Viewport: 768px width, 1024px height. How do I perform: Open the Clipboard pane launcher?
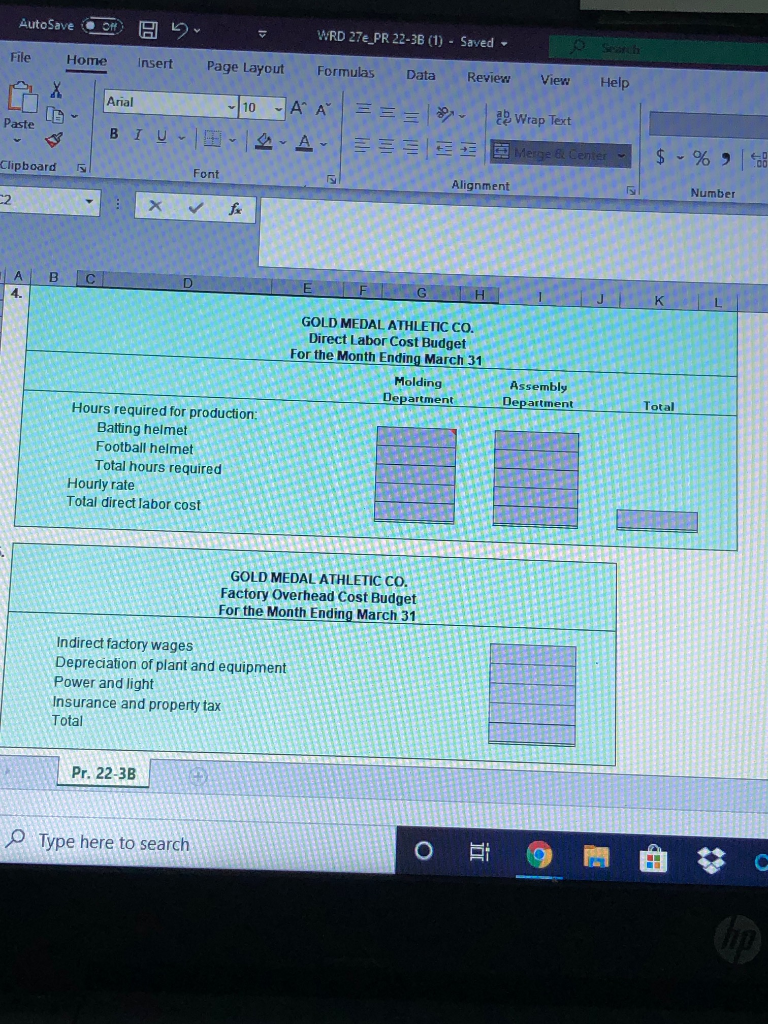pyautogui.click(x=81, y=168)
